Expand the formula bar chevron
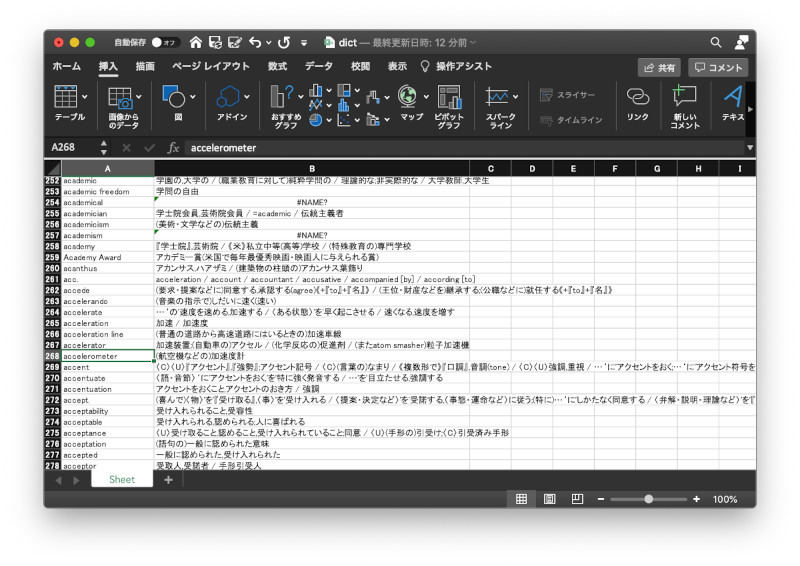800x566 pixels. (x=749, y=147)
